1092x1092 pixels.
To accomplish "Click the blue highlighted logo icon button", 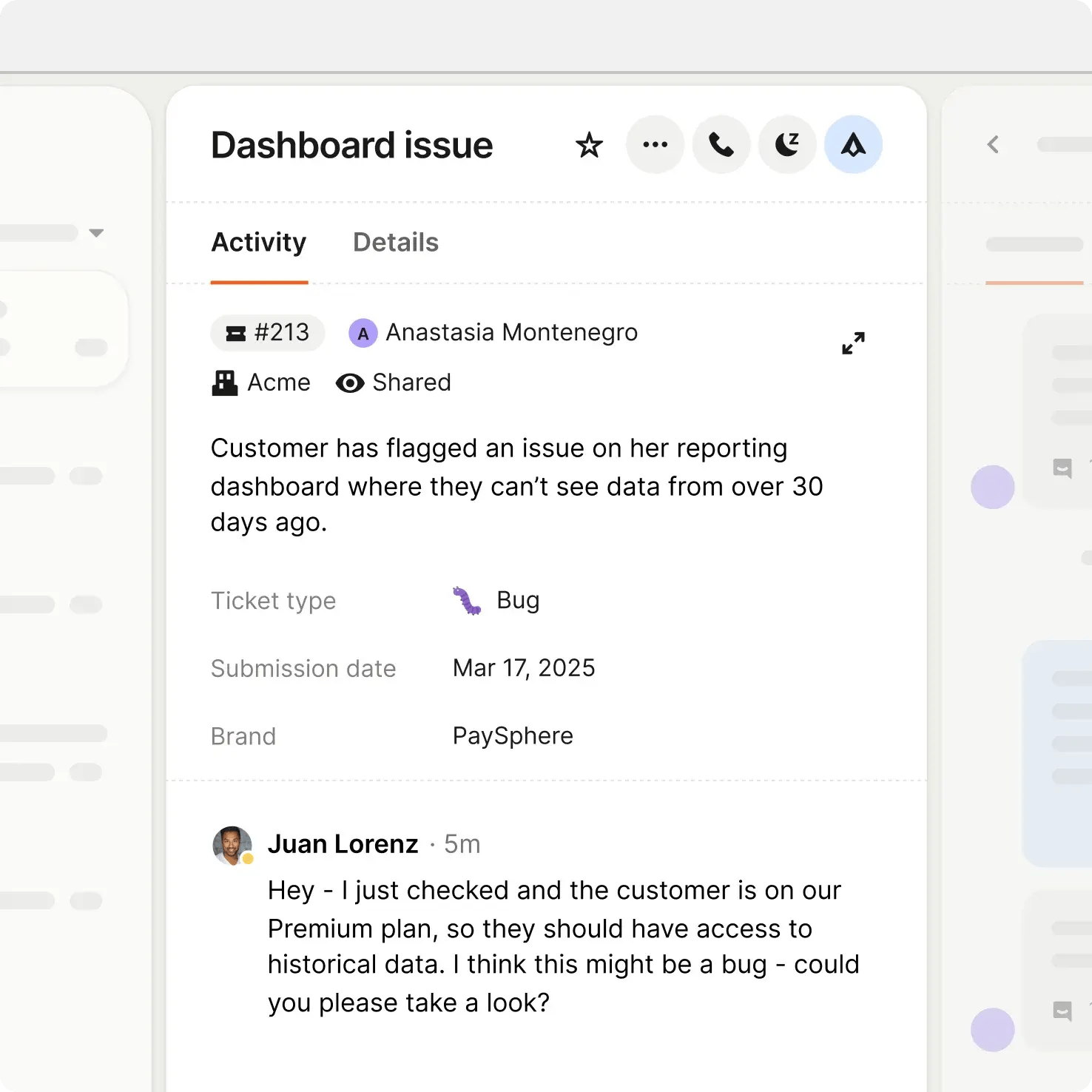I will click(x=853, y=145).
